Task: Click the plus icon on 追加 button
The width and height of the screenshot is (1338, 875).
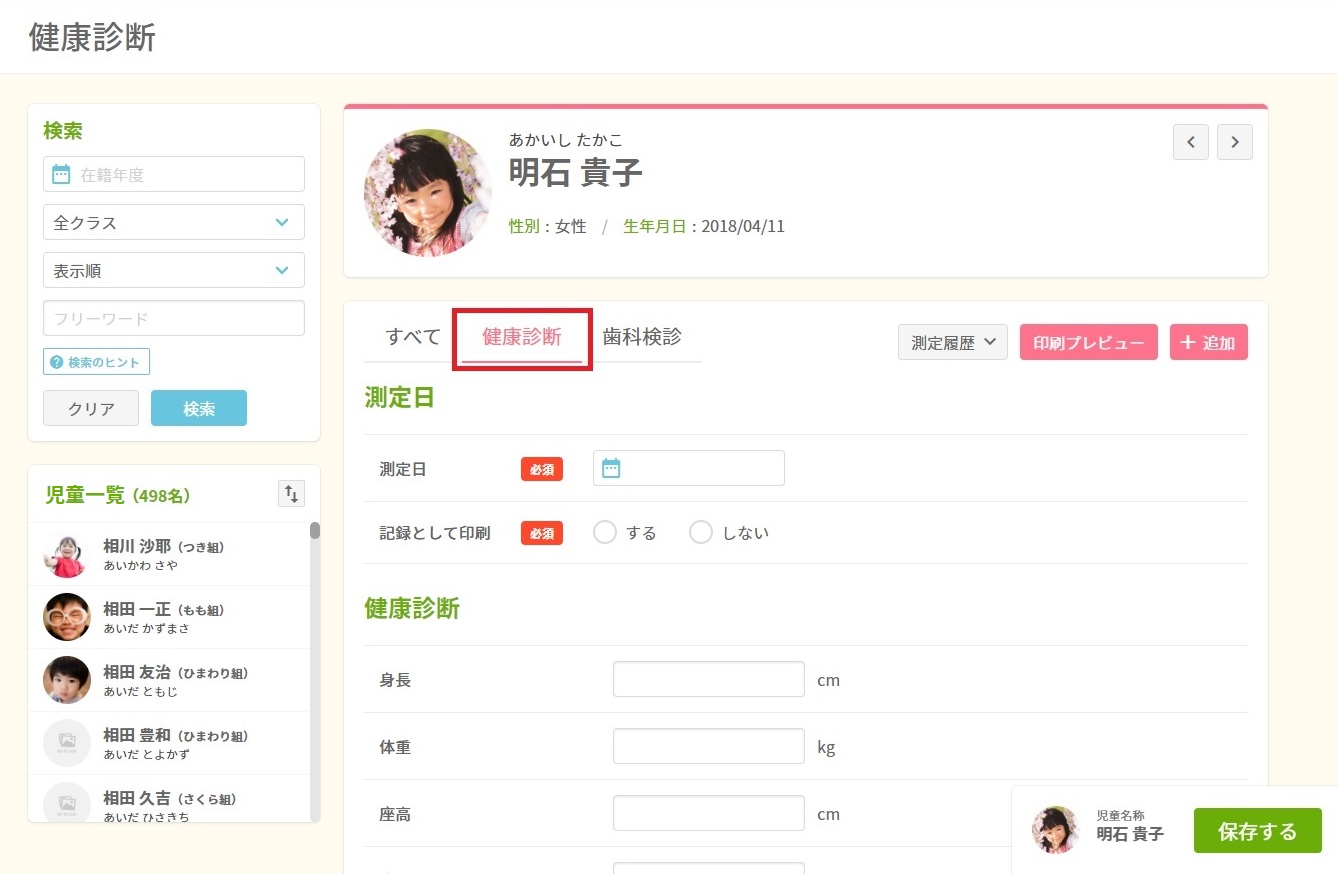Action: [1188, 343]
